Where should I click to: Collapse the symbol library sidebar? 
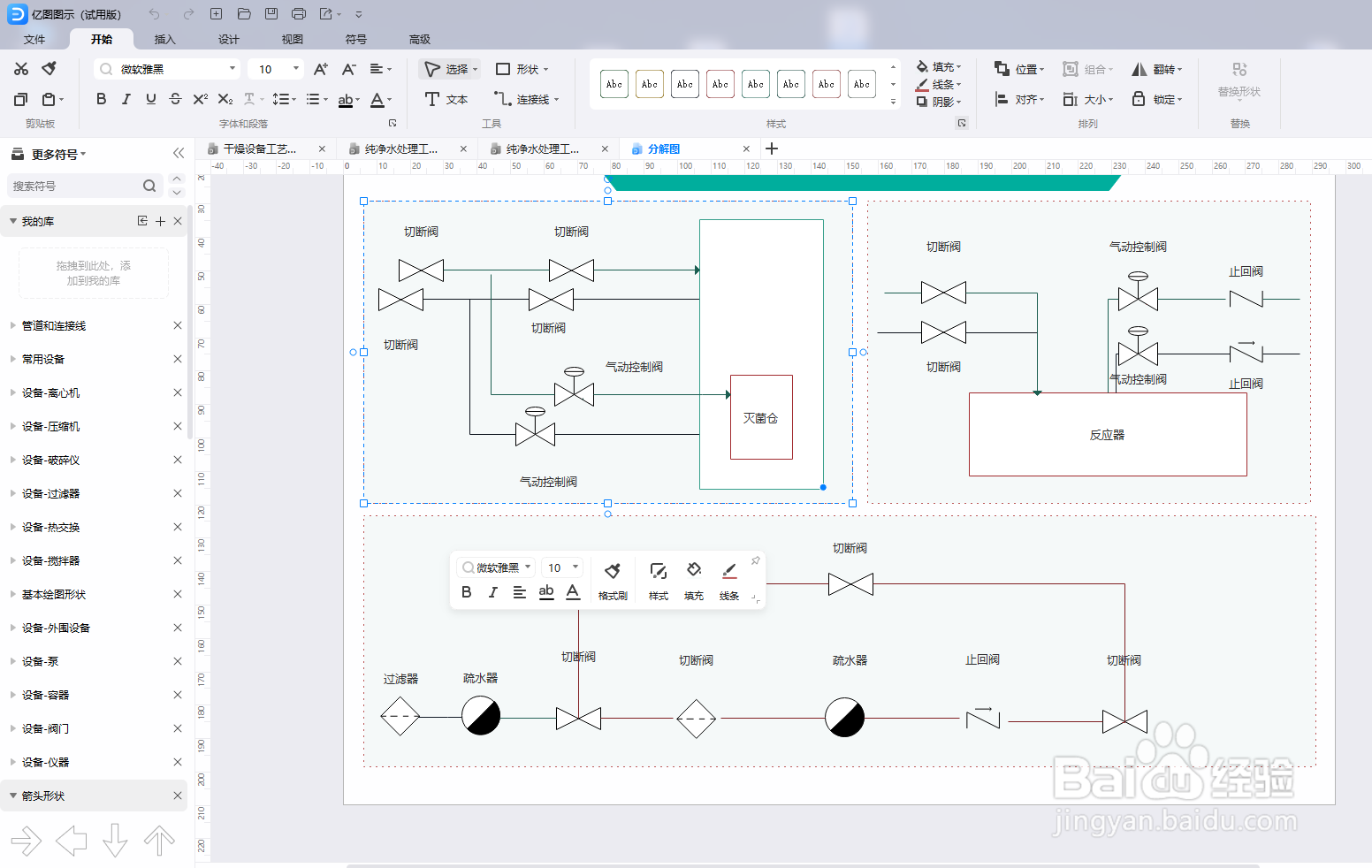(x=179, y=153)
